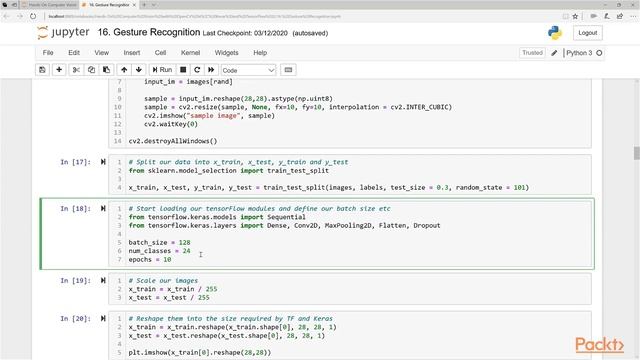The image size is (640, 360).
Task: Run cell In [17] with its run icon
Action: tap(103, 162)
